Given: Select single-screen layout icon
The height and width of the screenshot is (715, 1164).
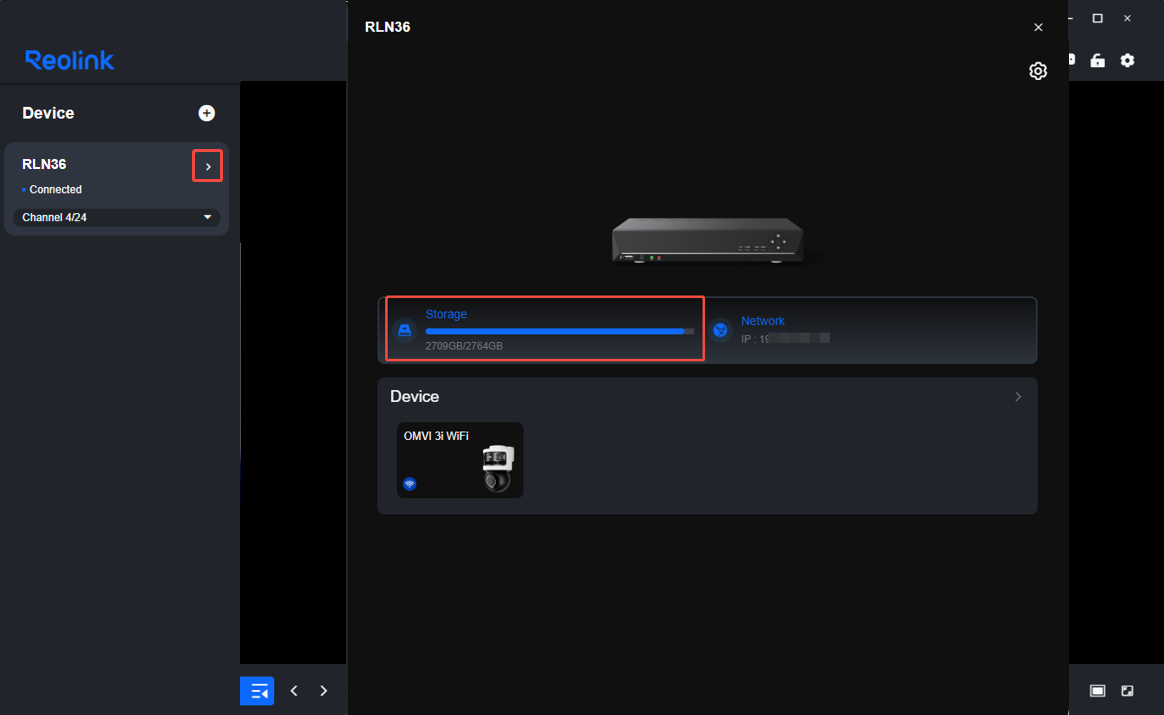Looking at the screenshot, I should 1097,690.
